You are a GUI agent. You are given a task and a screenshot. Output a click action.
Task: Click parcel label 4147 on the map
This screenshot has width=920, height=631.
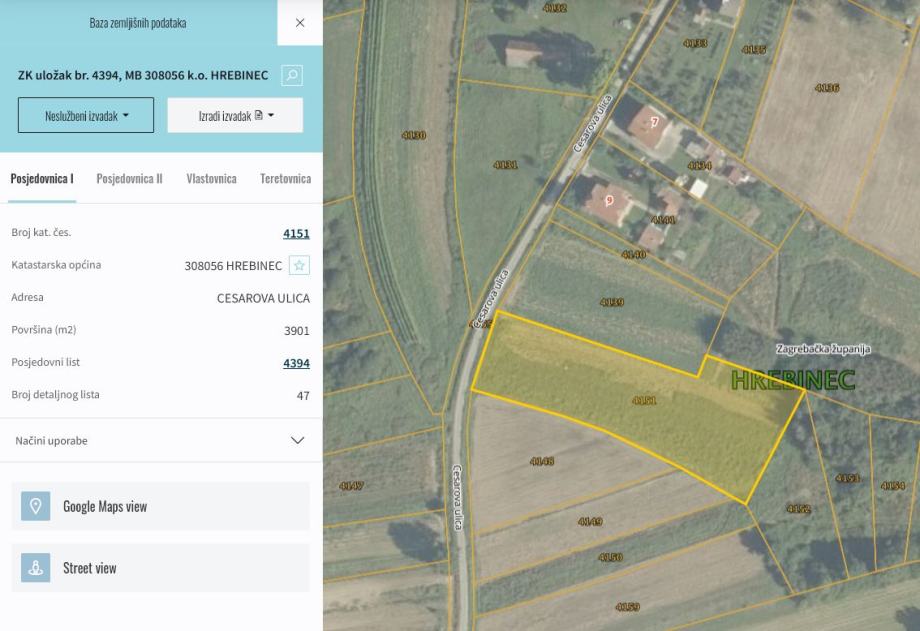(351, 485)
